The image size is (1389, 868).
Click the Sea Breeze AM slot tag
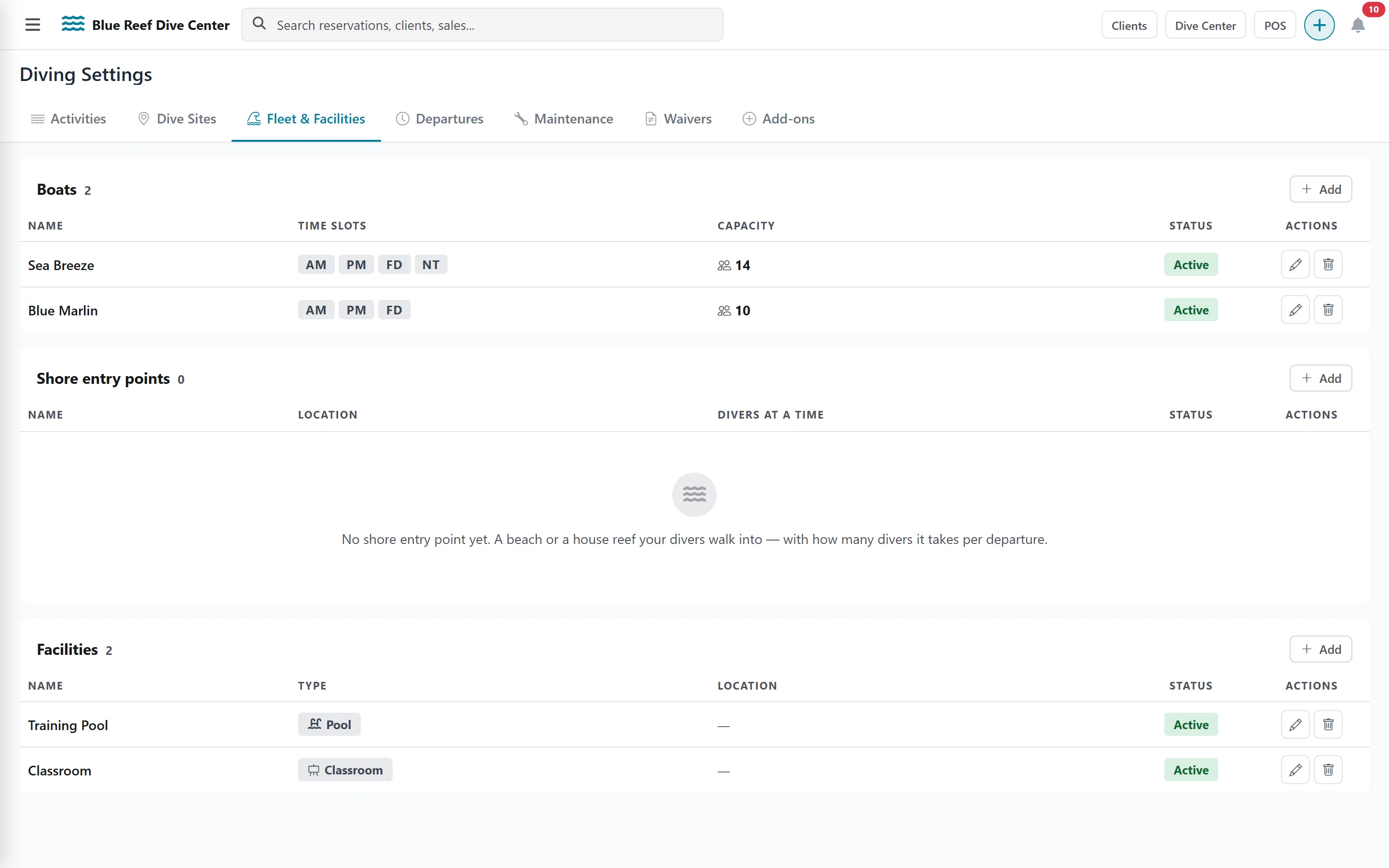[316, 265]
